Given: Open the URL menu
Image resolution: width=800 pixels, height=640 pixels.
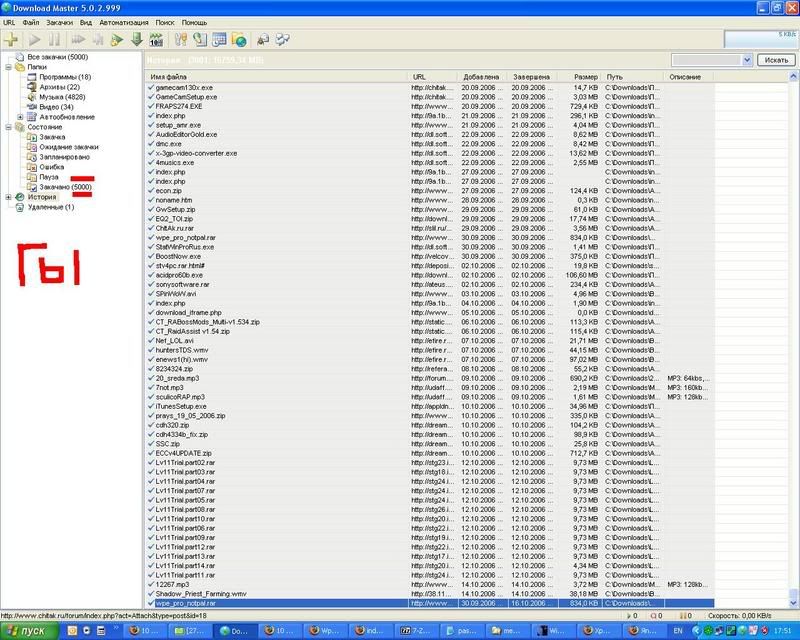Looking at the screenshot, I should click(x=9, y=22).
